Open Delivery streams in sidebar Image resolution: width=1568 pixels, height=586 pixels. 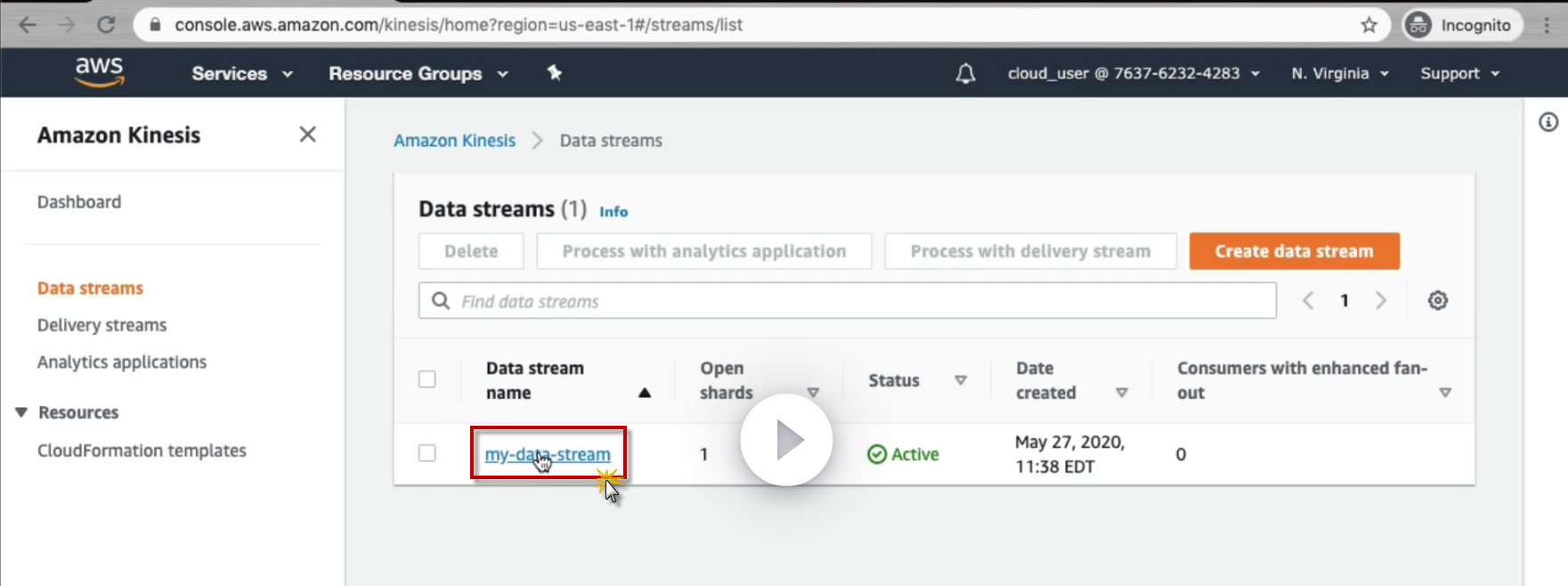[x=102, y=325]
